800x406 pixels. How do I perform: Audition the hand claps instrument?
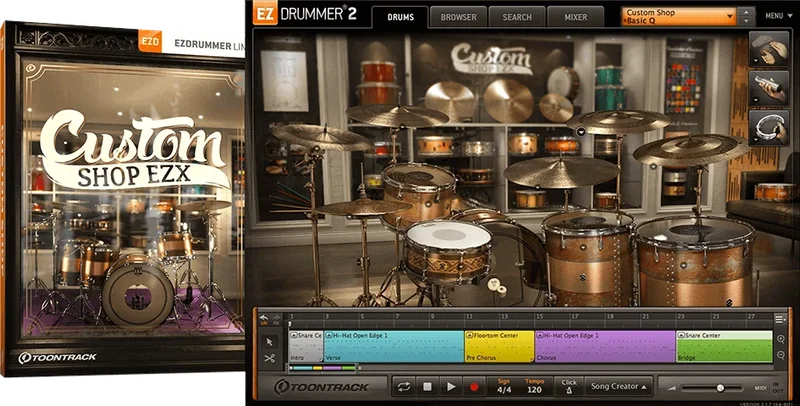click(x=769, y=49)
